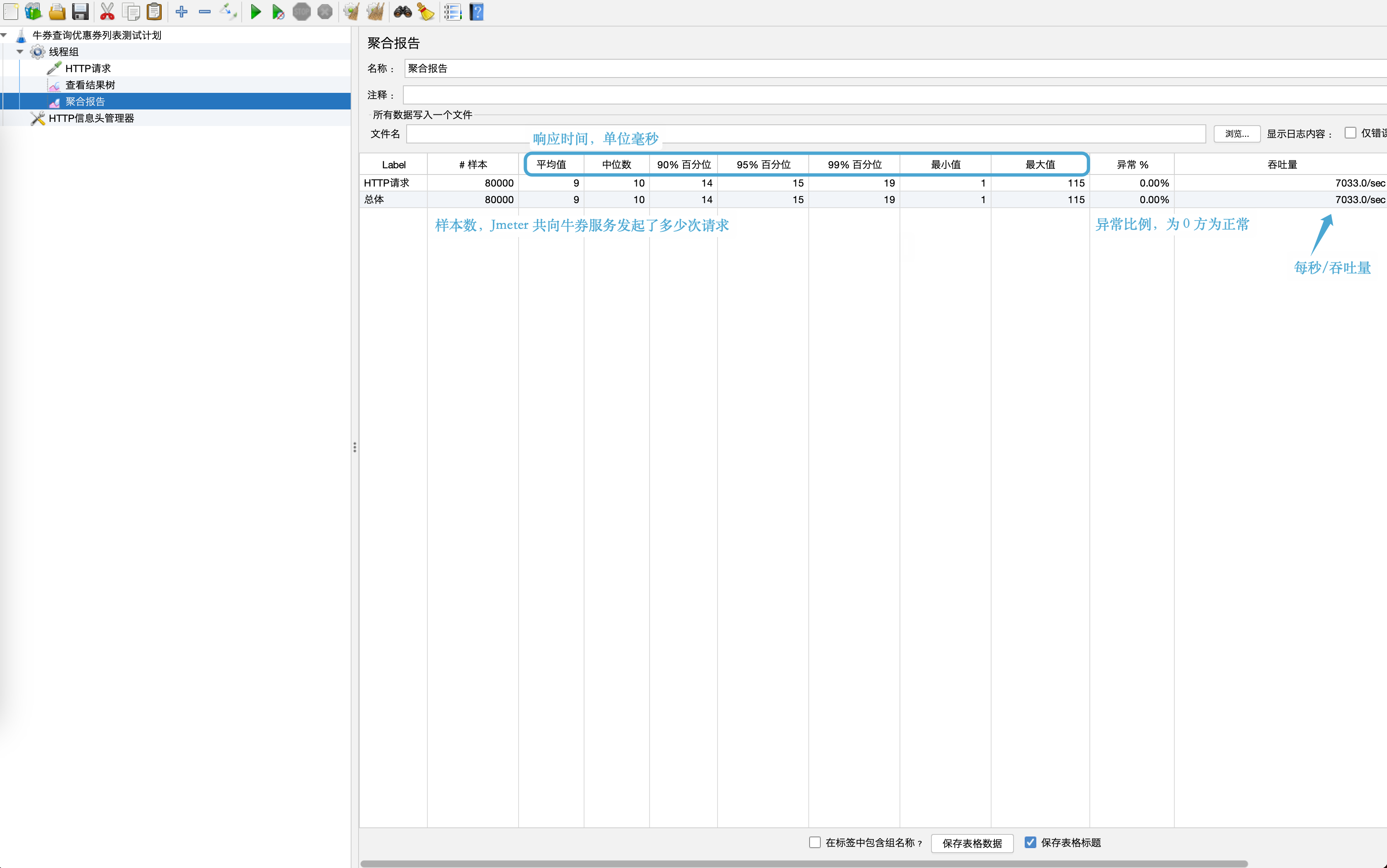1387x868 pixels.
Task: Click the horizontal scrollbar at bottom
Action: 804,863
